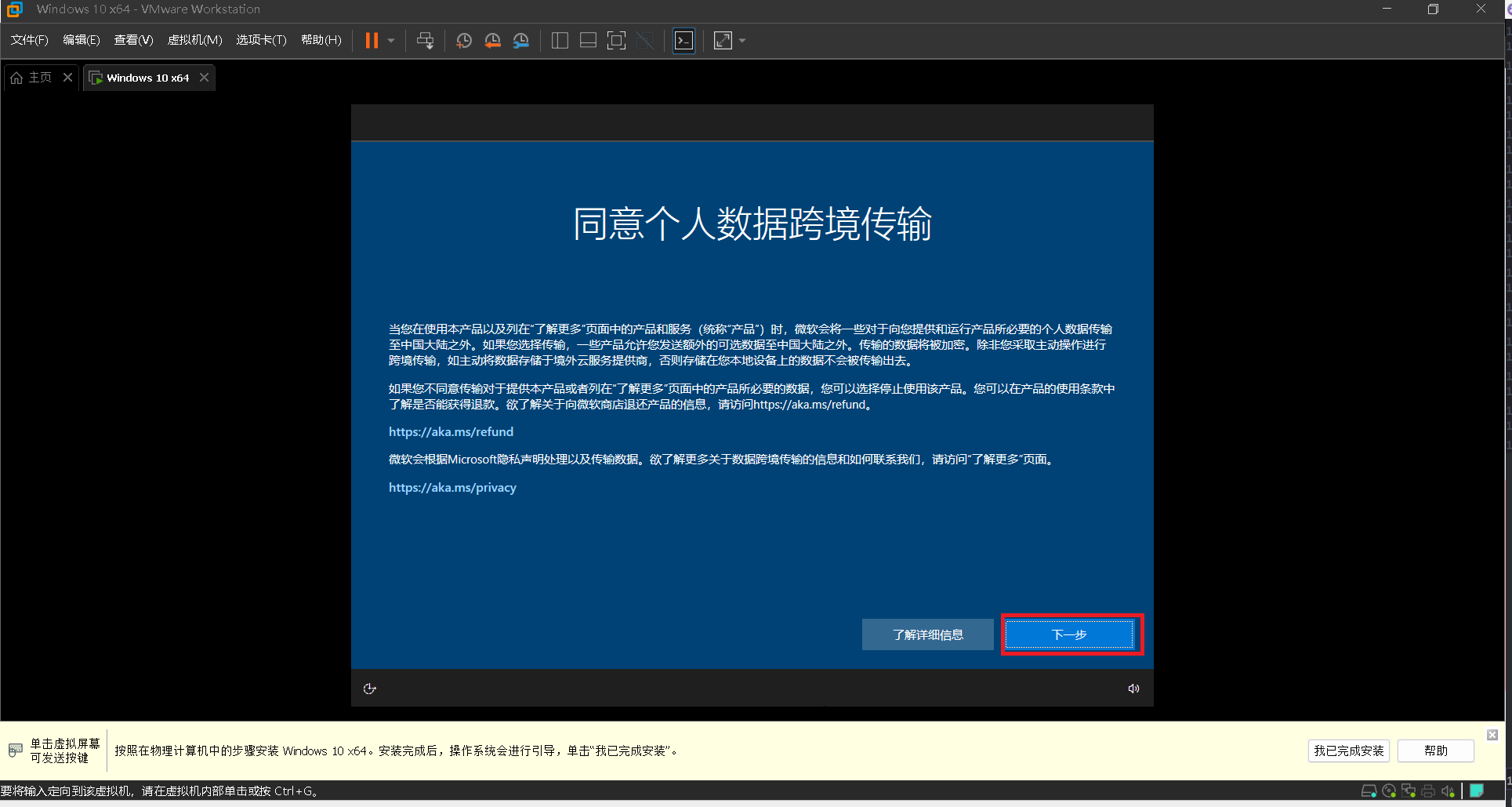
Task: Click the network adapter status icon
Action: coord(1409,791)
